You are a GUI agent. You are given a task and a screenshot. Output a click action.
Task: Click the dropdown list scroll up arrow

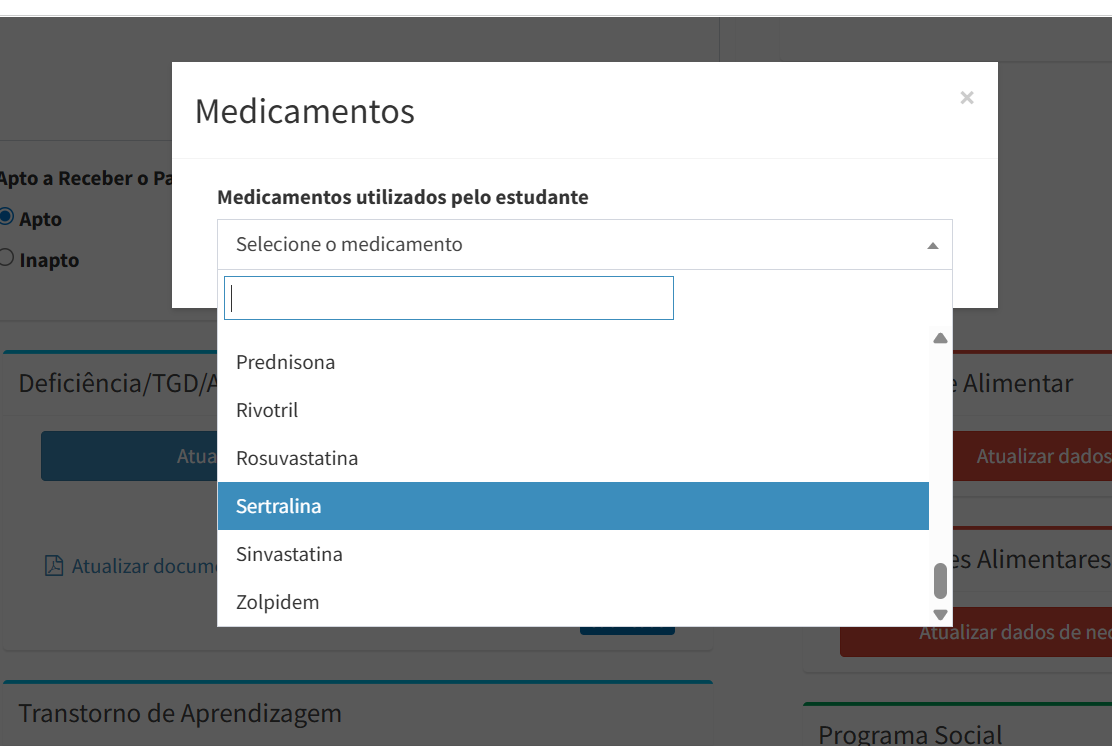tap(940, 338)
